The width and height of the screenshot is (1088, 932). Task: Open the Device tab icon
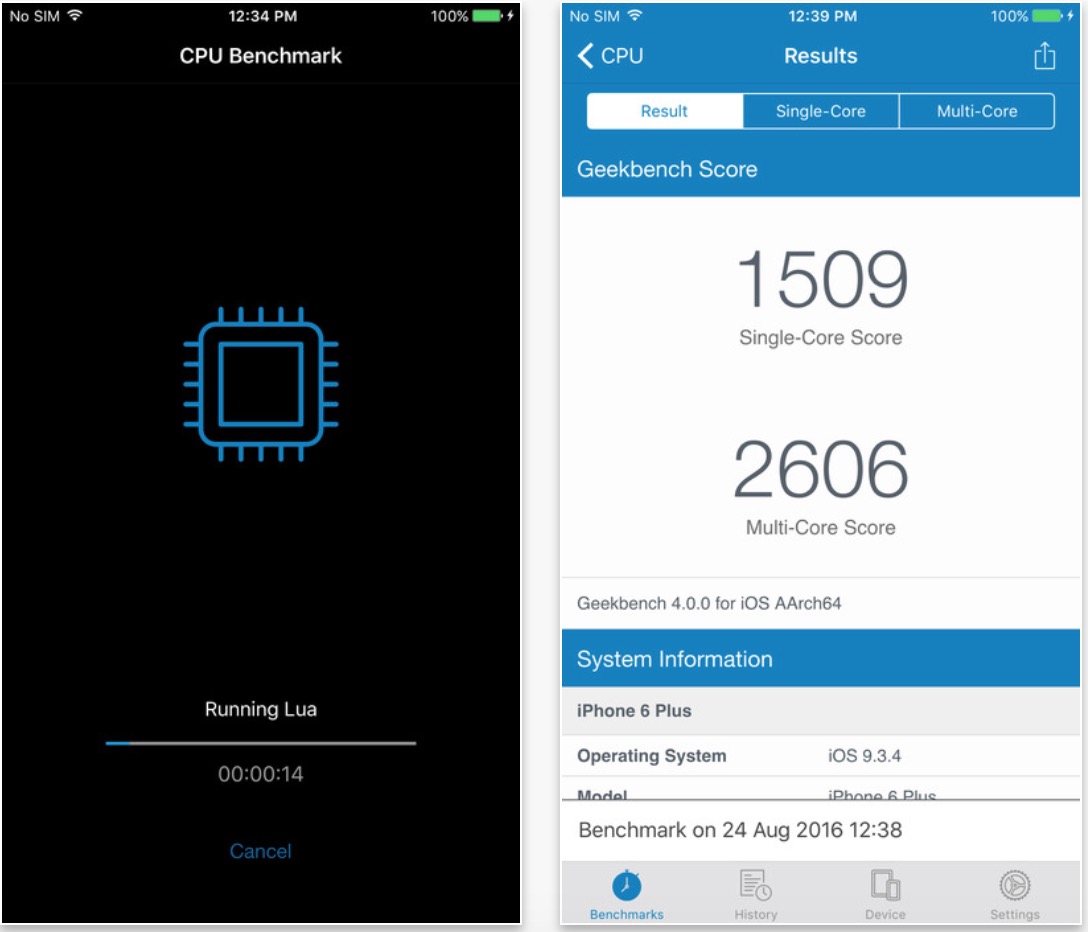[885, 895]
